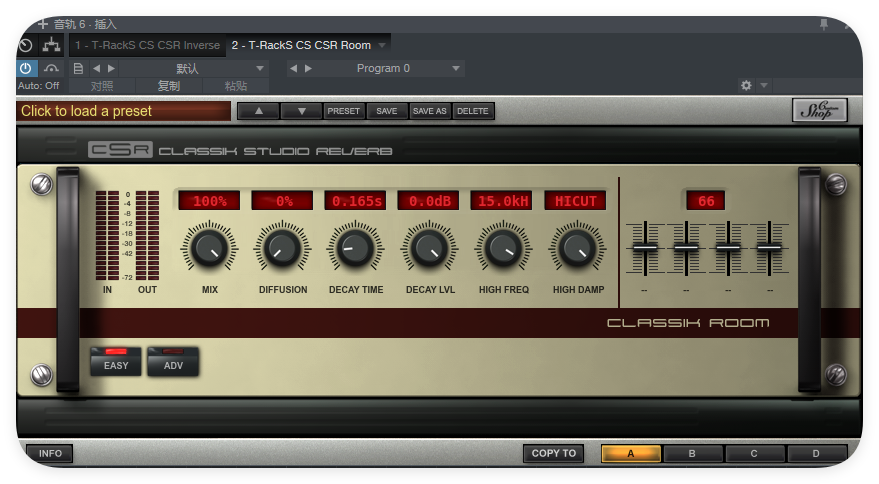This screenshot has height=484, width=879.
Task: Click the COPY TO button
Action: (554, 453)
